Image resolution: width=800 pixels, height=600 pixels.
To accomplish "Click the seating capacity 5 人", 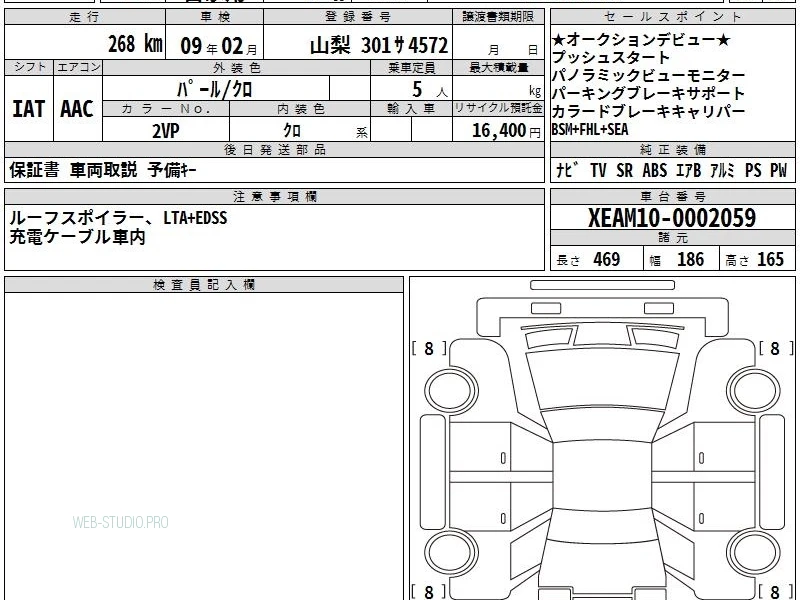I will (x=429, y=90).
